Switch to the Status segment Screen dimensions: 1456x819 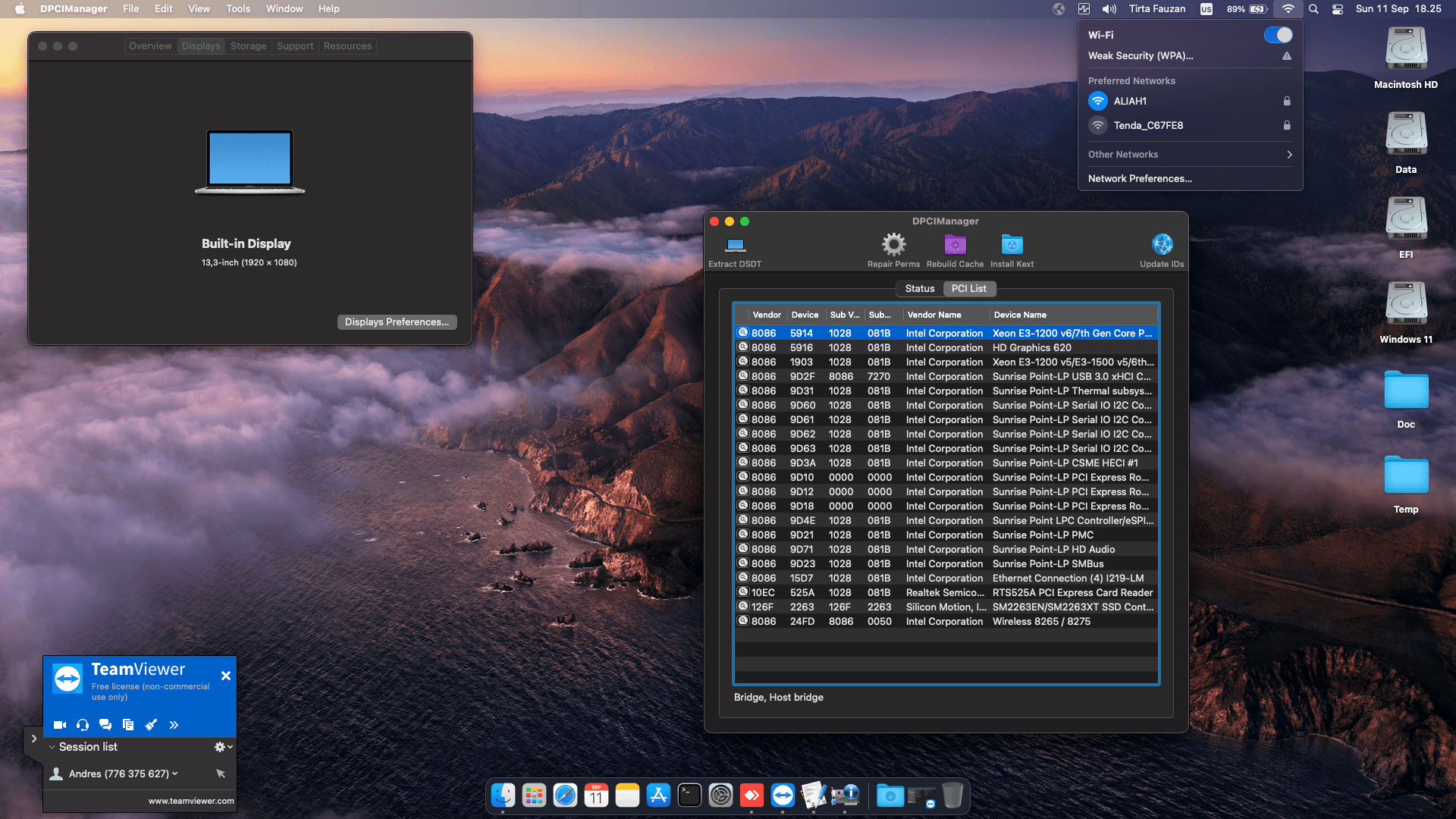coord(919,289)
